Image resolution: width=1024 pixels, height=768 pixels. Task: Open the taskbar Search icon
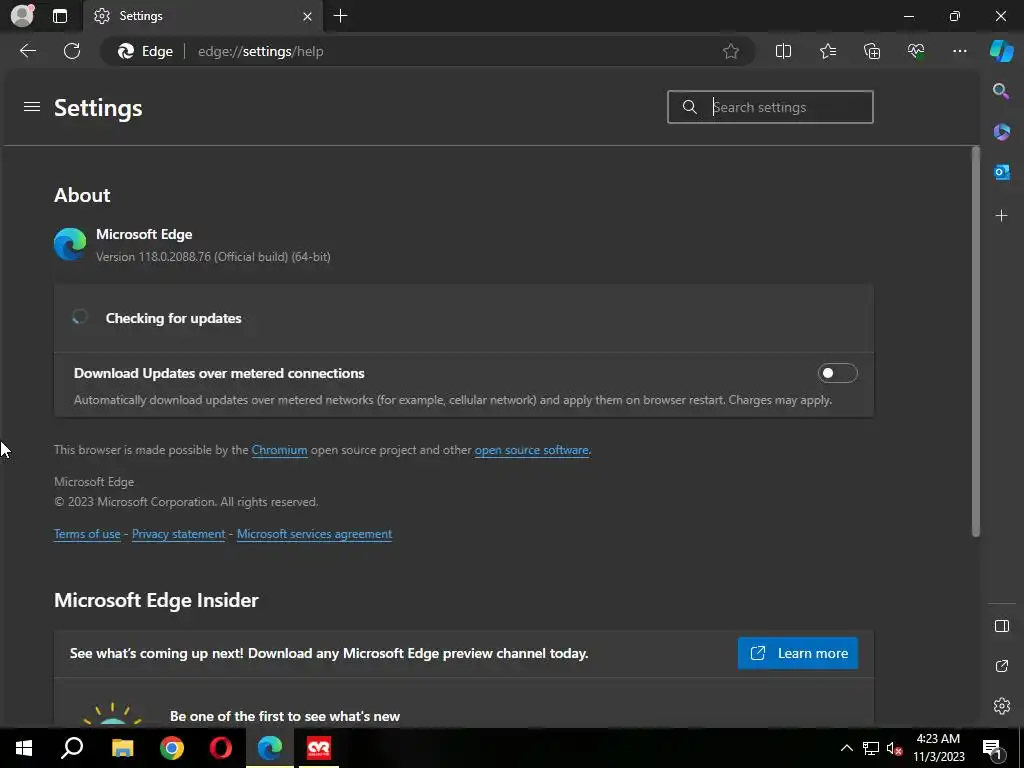click(72, 748)
